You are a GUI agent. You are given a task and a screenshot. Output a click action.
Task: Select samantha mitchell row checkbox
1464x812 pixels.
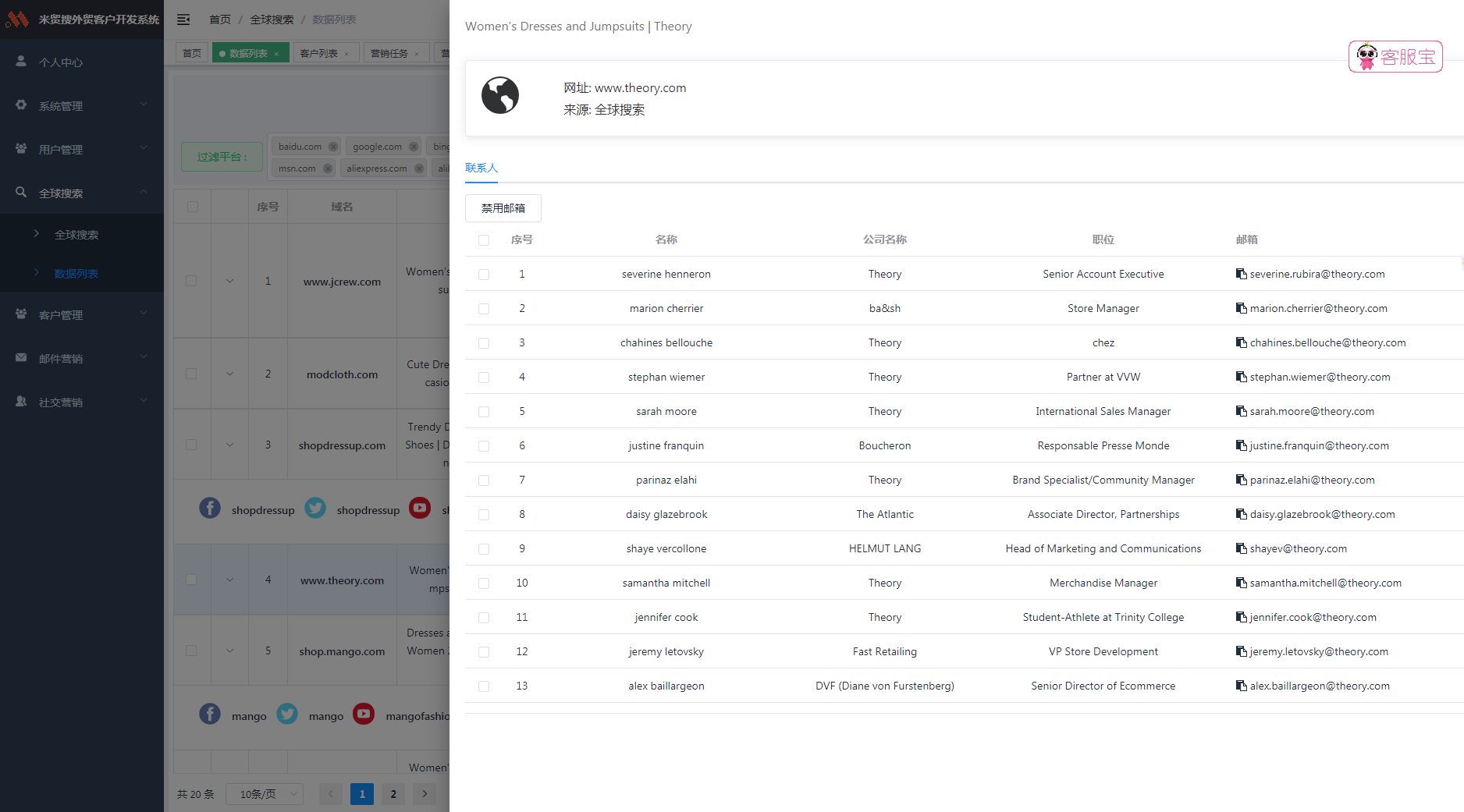pos(484,583)
